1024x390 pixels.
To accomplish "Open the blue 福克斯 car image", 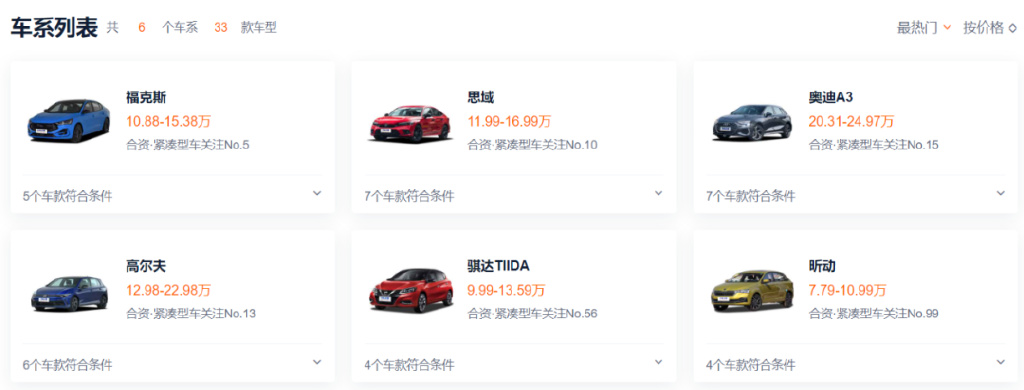I will 68,121.
